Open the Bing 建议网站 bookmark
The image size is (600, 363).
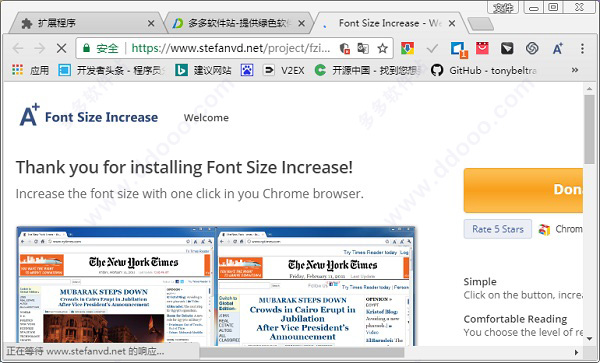tap(203, 70)
